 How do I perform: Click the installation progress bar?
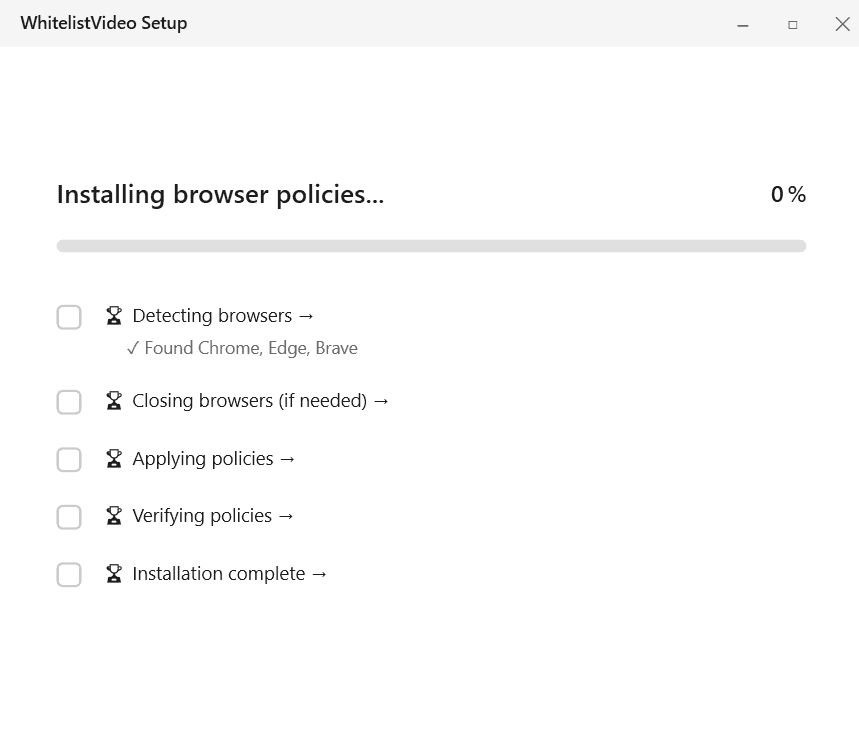pos(430,245)
